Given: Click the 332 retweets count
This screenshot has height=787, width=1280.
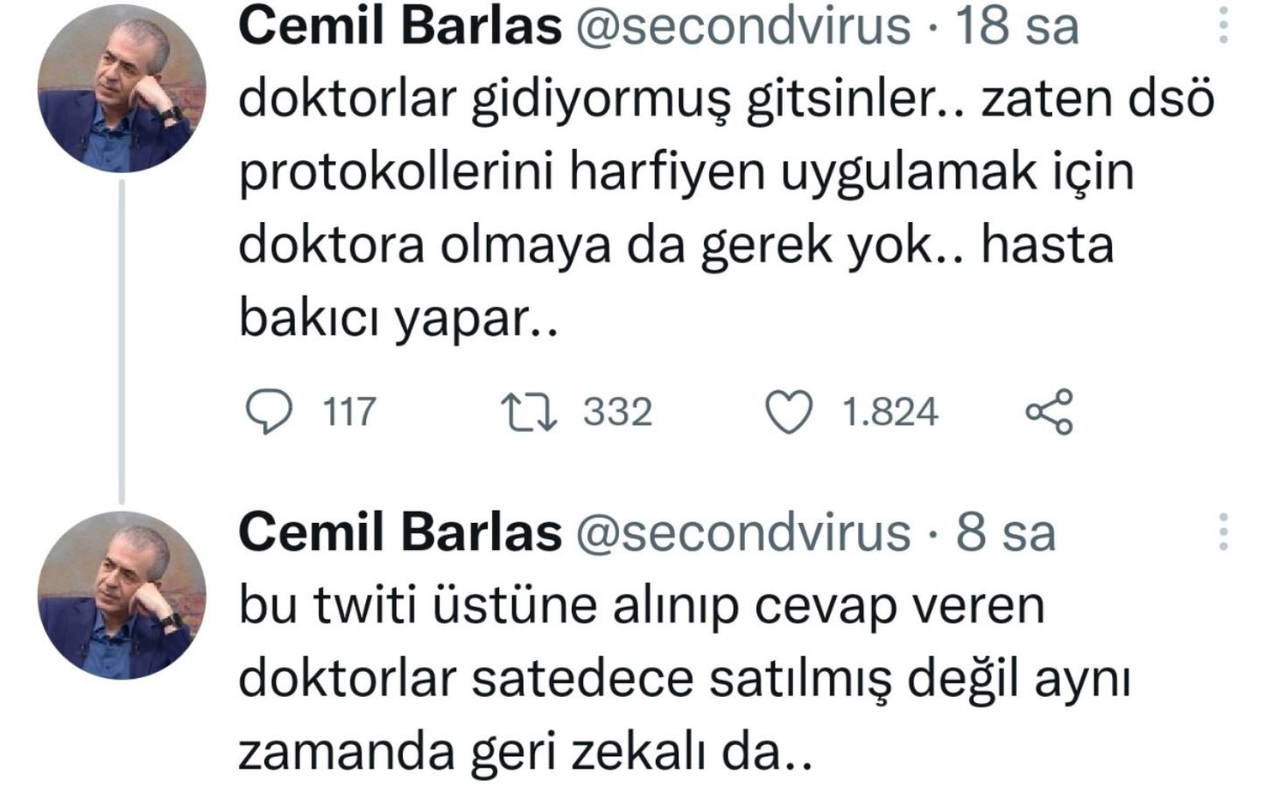Looking at the screenshot, I should 617,413.
